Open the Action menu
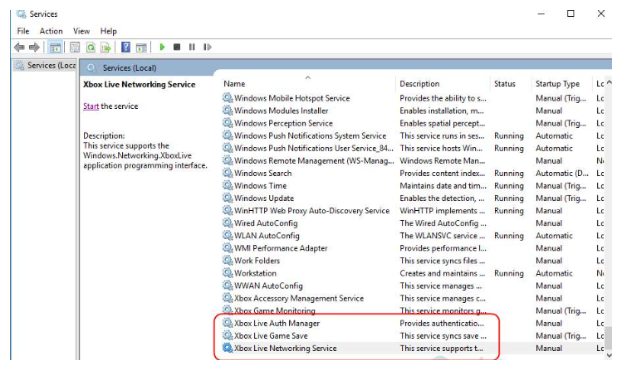This screenshot has height=374, width=627. pos(51,31)
